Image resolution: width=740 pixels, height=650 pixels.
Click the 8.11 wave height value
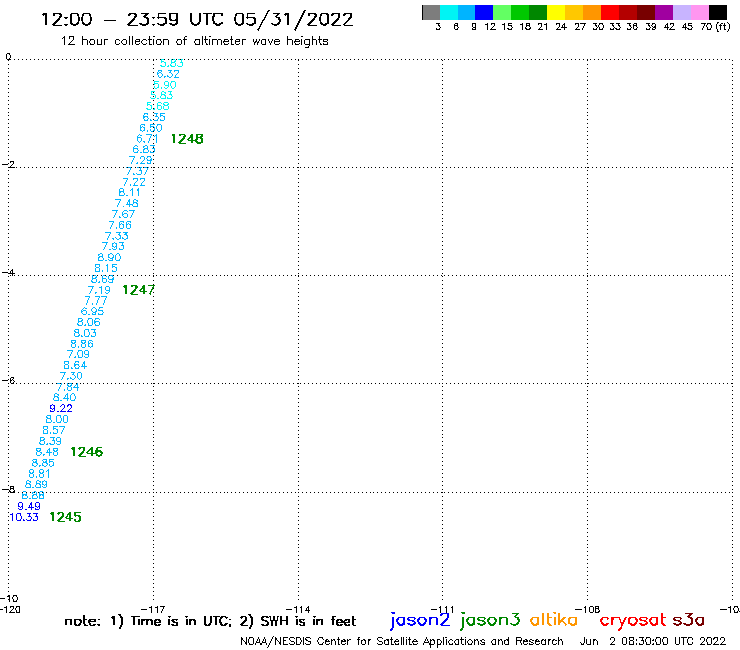(129, 192)
